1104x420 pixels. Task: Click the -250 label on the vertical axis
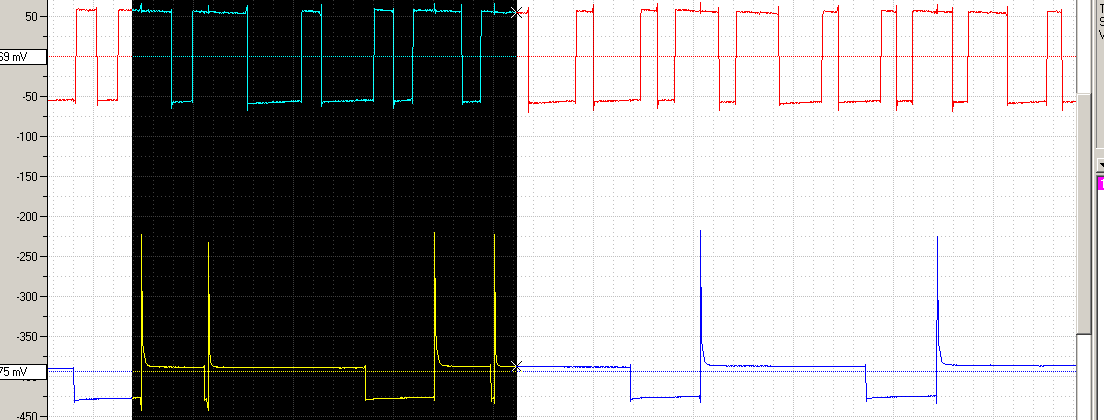31,257
